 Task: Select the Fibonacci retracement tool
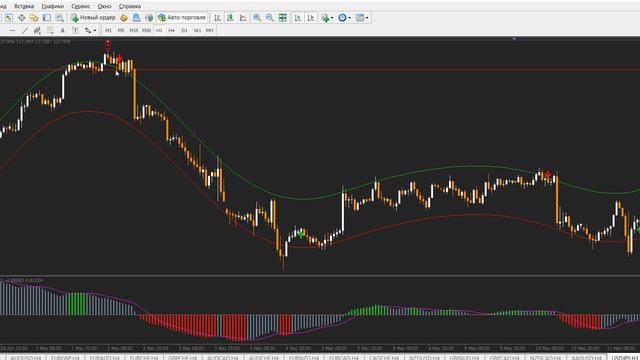(x=50, y=30)
